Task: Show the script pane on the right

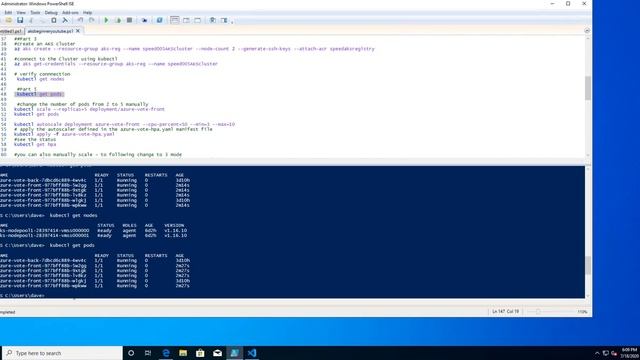Action: click(x=186, y=20)
